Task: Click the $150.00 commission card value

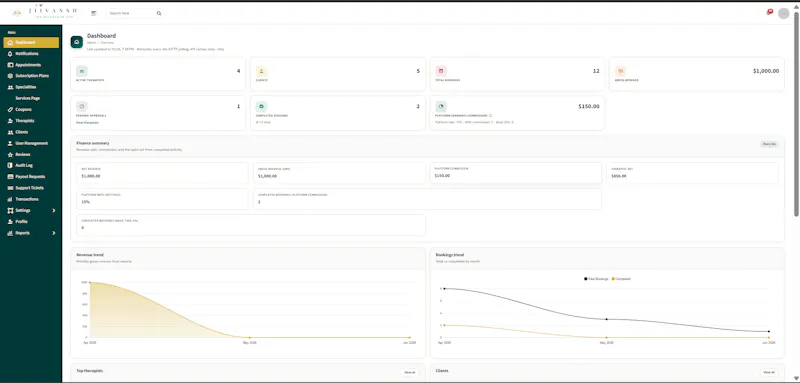Action: coord(589,107)
